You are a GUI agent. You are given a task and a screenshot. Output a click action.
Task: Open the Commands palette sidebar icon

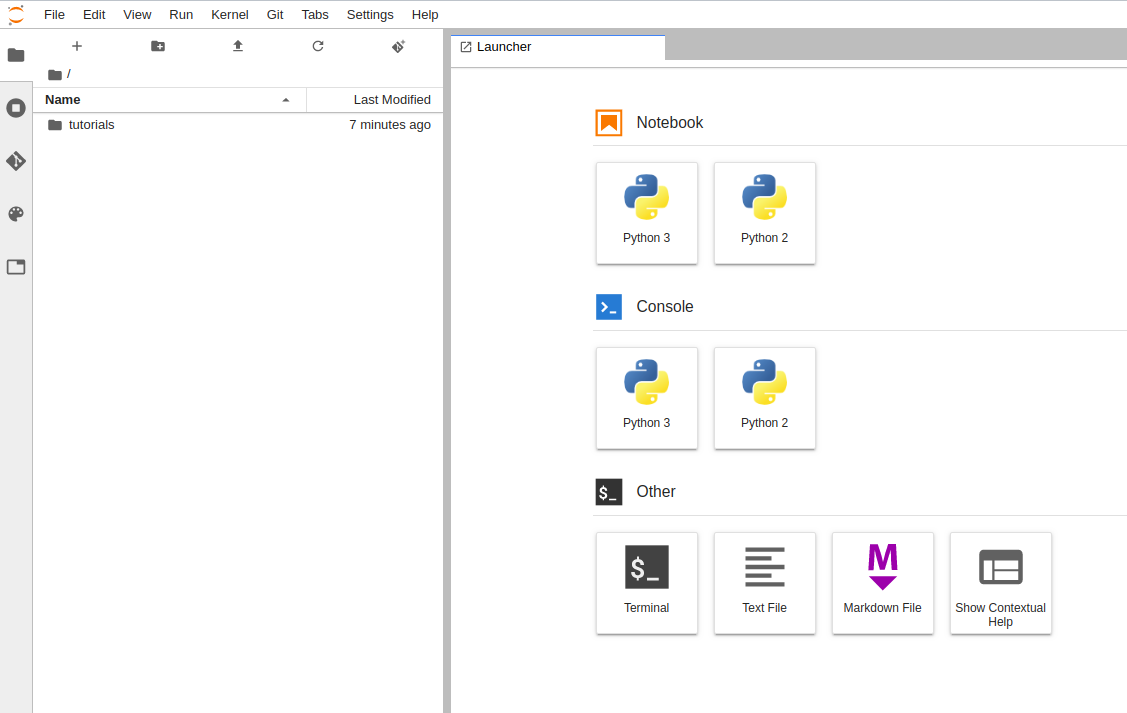pyautogui.click(x=16, y=214)
